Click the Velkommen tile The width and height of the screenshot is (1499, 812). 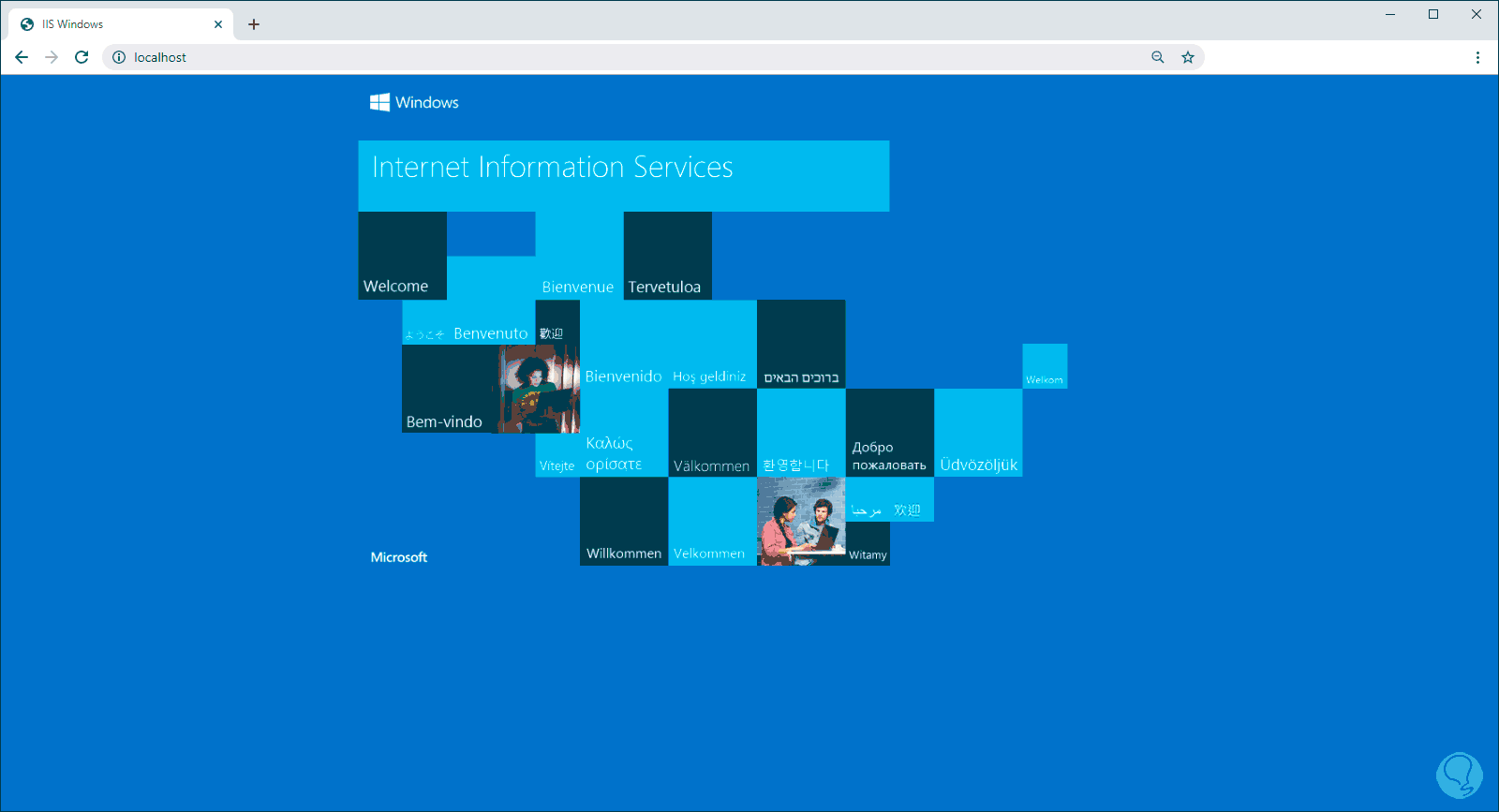[713, 522]
